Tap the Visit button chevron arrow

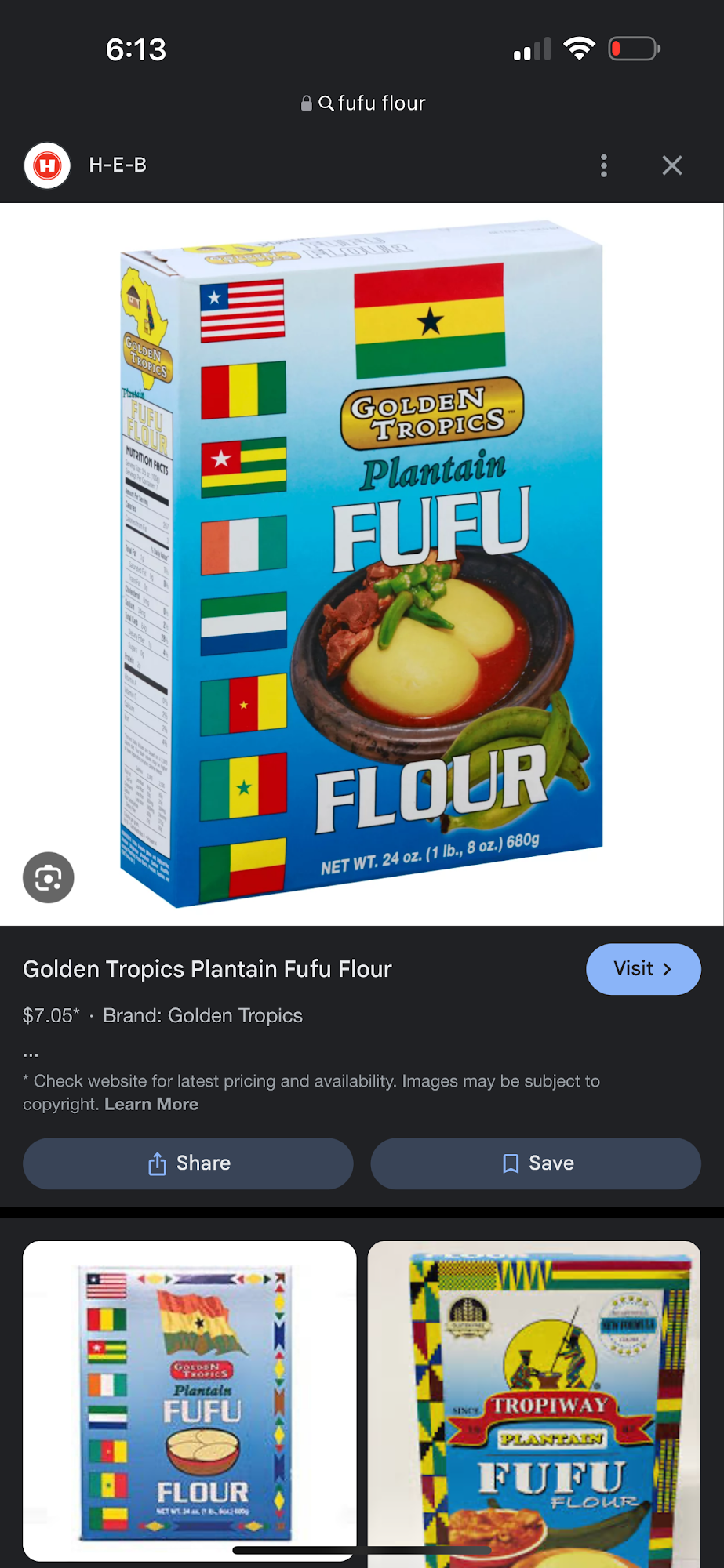tap(668, 970)
